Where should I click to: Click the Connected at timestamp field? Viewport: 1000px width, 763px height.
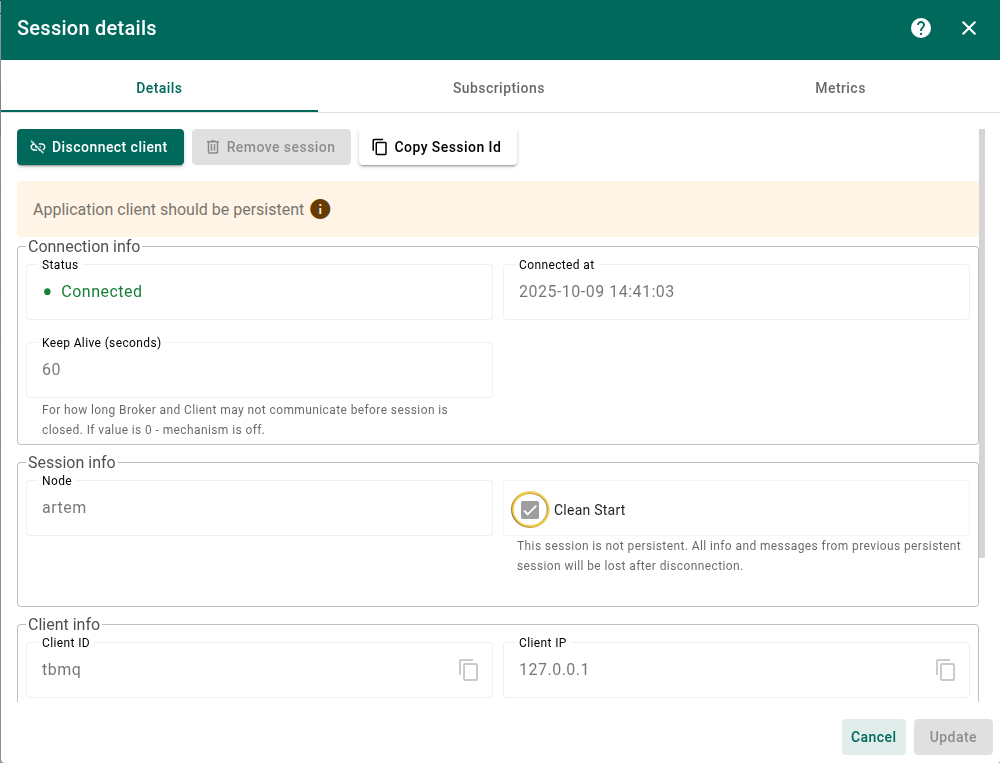pos(735,292)
